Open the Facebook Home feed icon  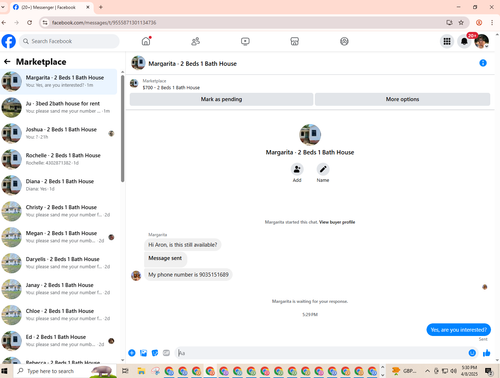point(146,41)
